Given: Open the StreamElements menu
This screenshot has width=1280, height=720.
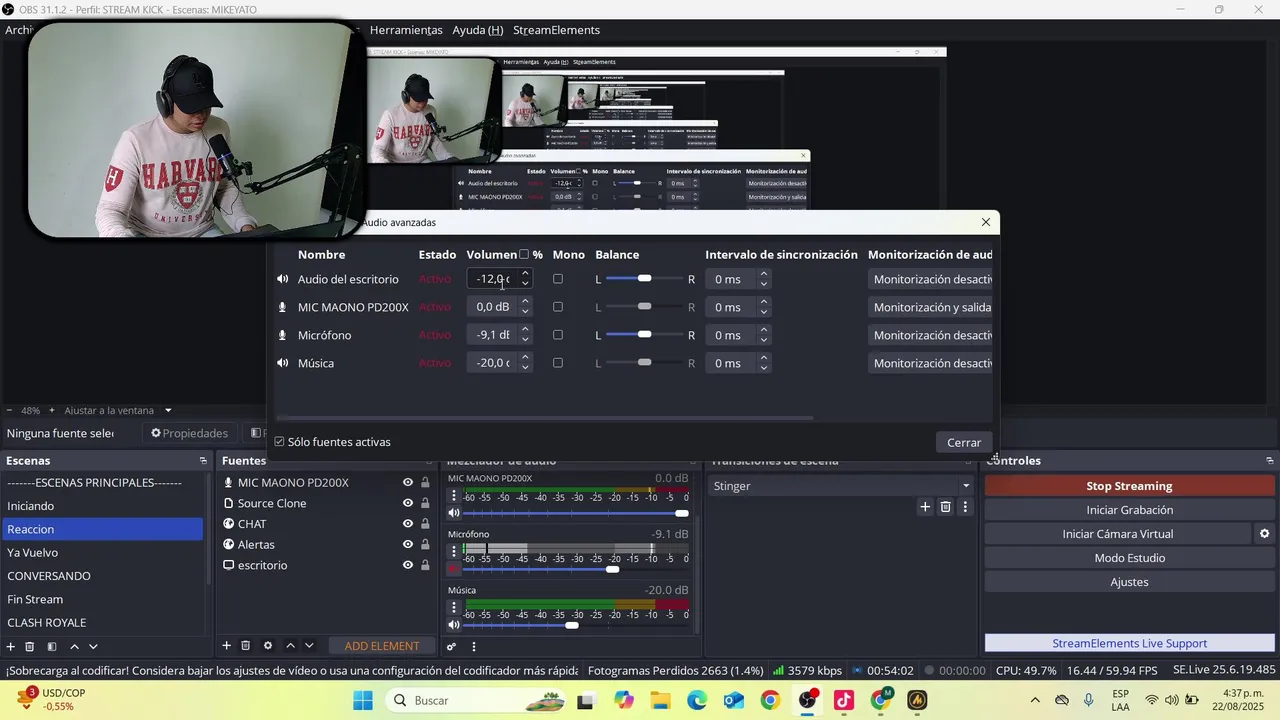Looking at the screenshot, I should click(556, 30).
